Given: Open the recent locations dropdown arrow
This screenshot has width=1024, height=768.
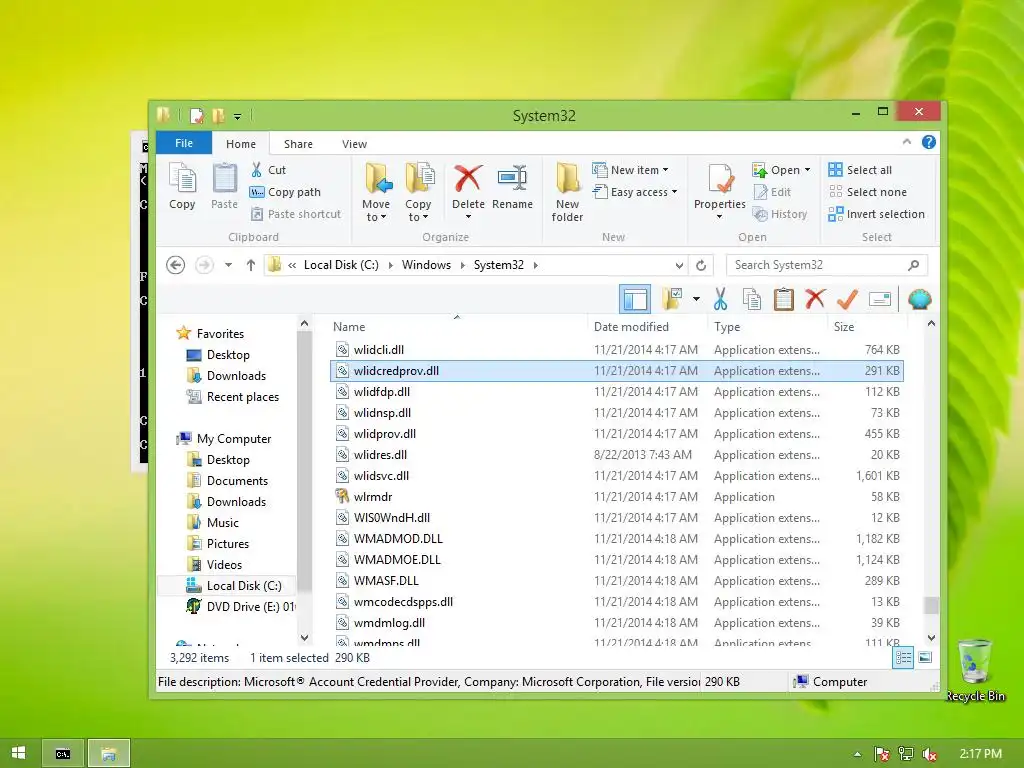Looking at the screenshot, I should pos(229,265).
